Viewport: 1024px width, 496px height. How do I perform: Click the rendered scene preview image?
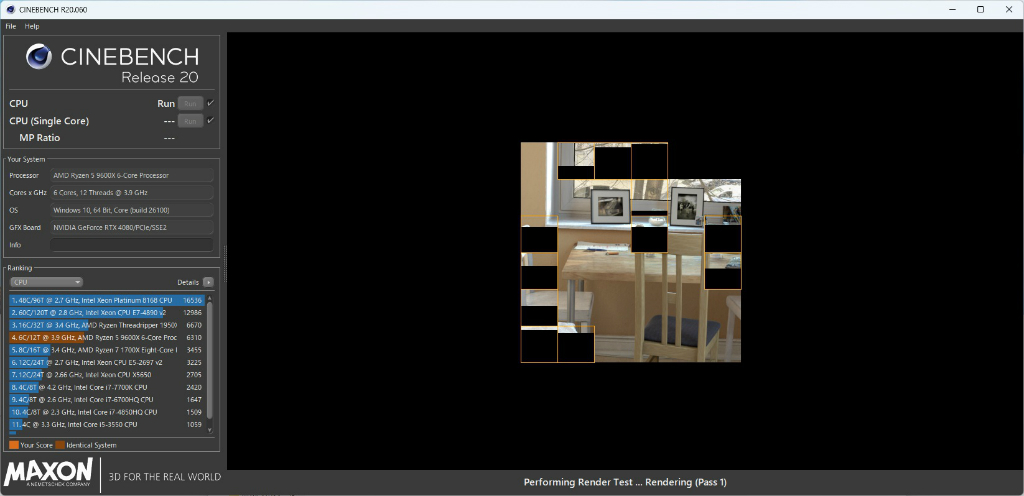click(x=631, y=252)
